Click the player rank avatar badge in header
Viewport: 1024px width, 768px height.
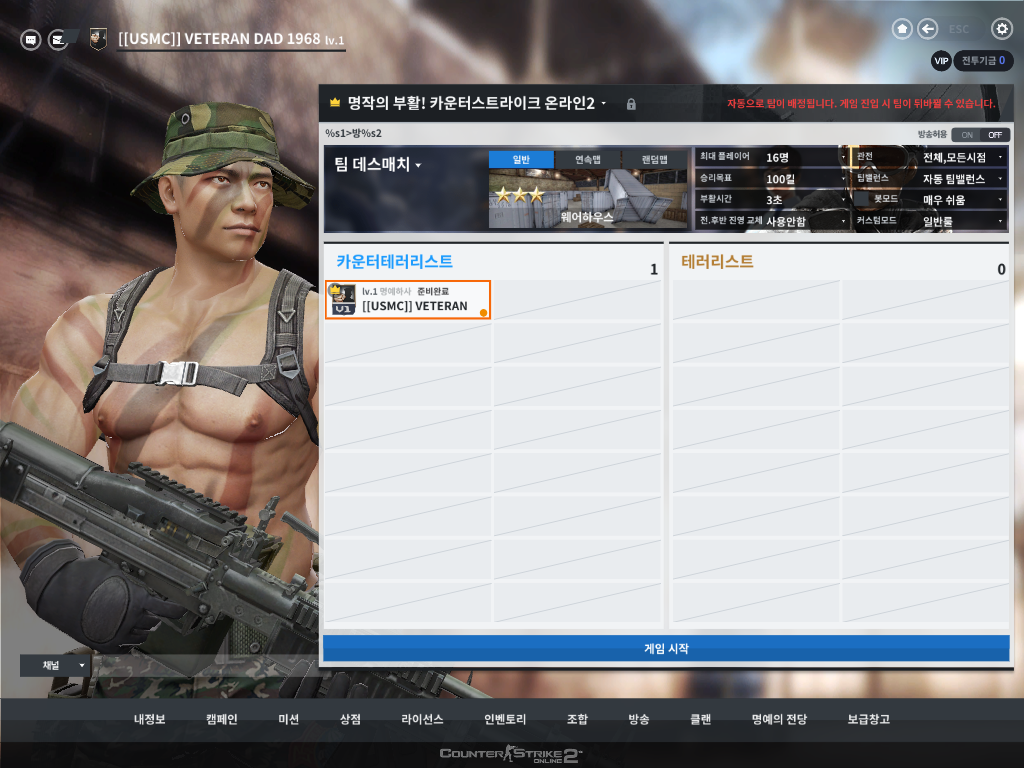(x=98, y=39)
